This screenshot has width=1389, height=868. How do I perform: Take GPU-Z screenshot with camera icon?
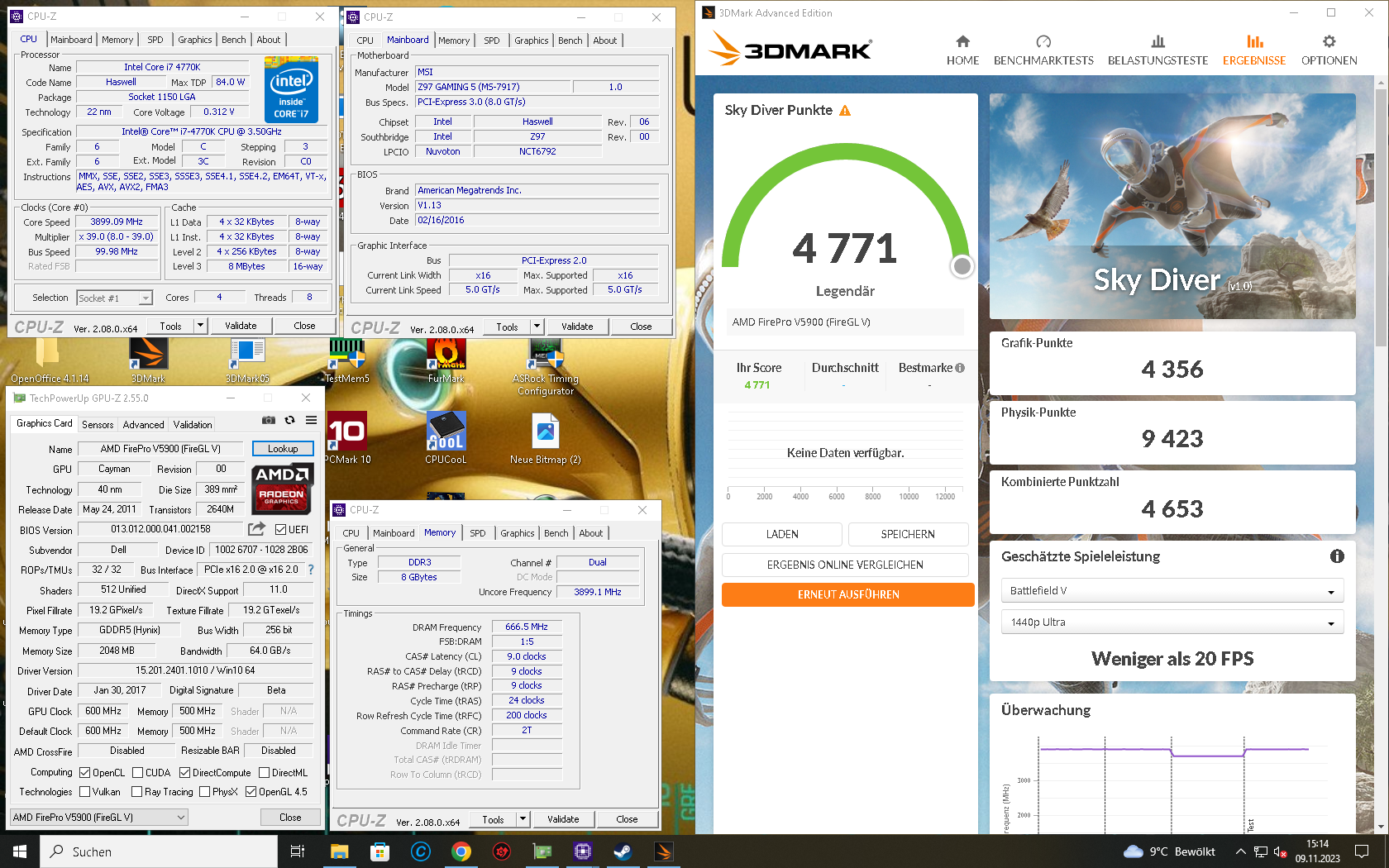(x=269, y=420)
